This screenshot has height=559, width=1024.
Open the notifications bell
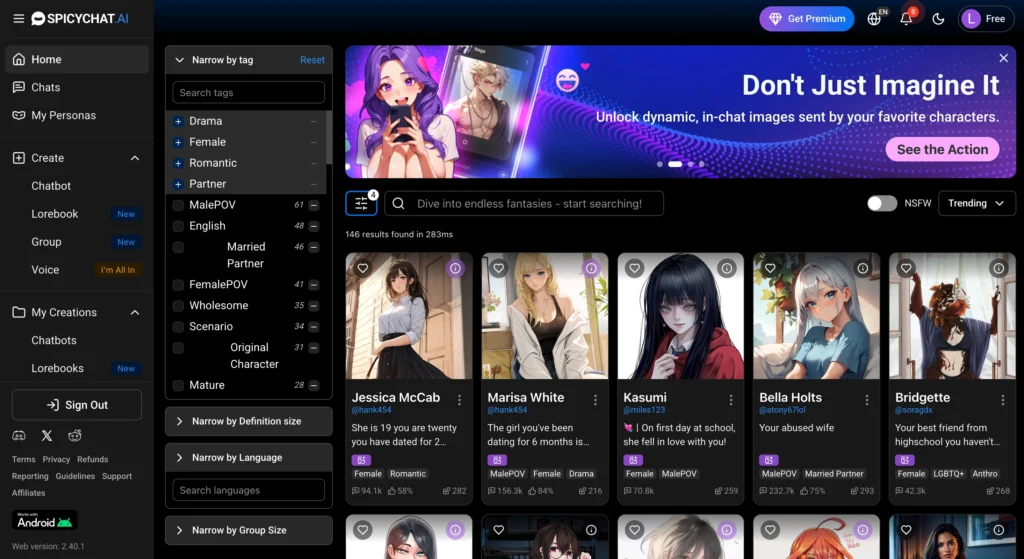point(906,19)
